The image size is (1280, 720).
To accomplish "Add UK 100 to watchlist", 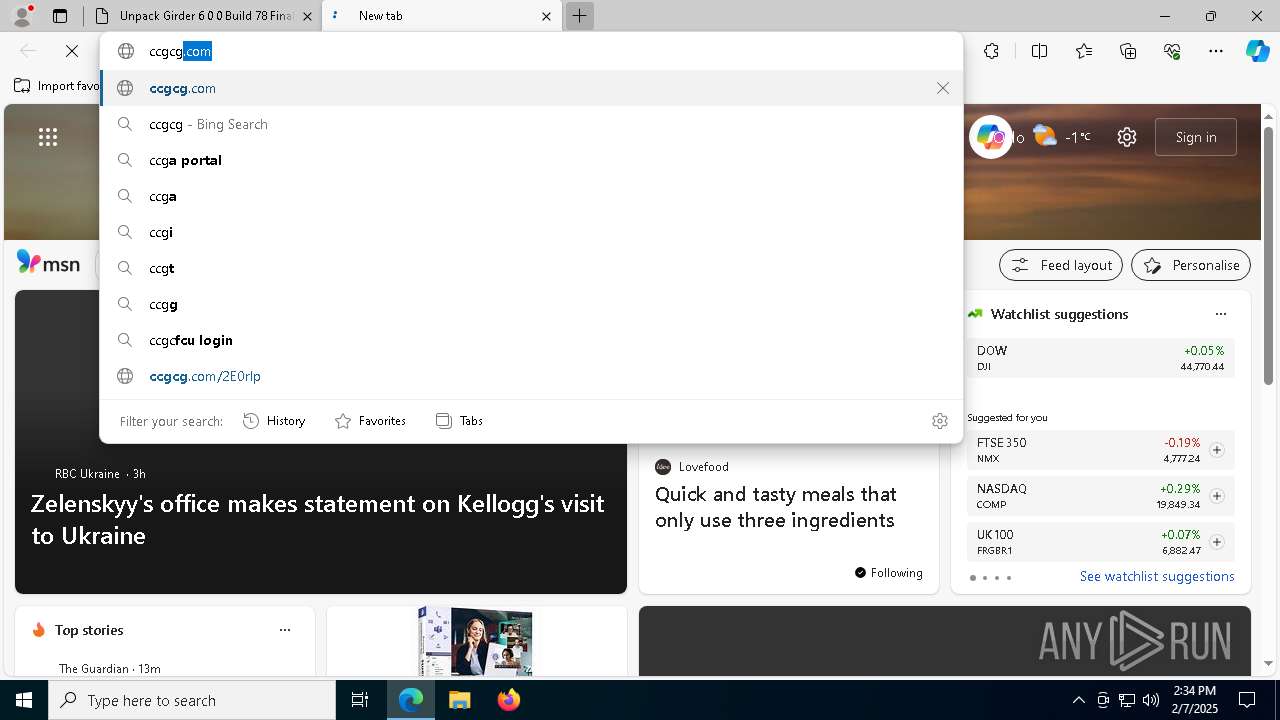I will pos(1216,542).
